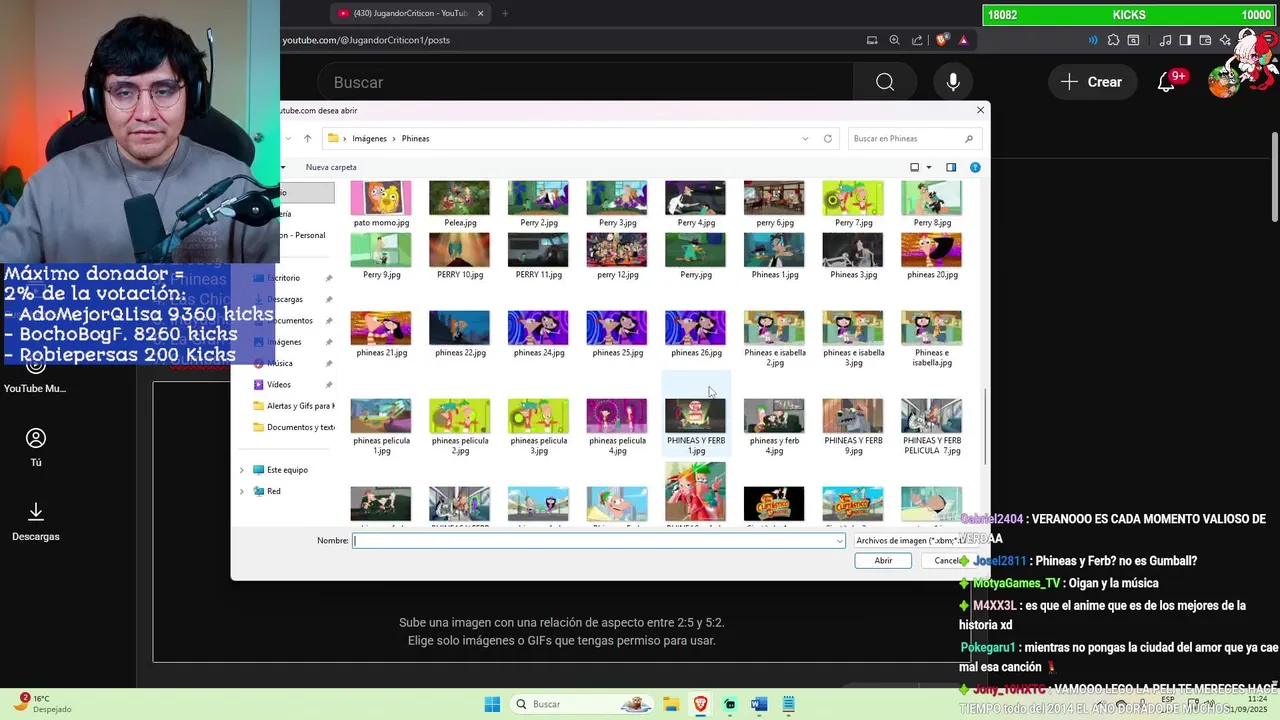The height and width of the screenshot is (720, 1280).
Task: Activate voice search microphone icon
Action: 953,82
